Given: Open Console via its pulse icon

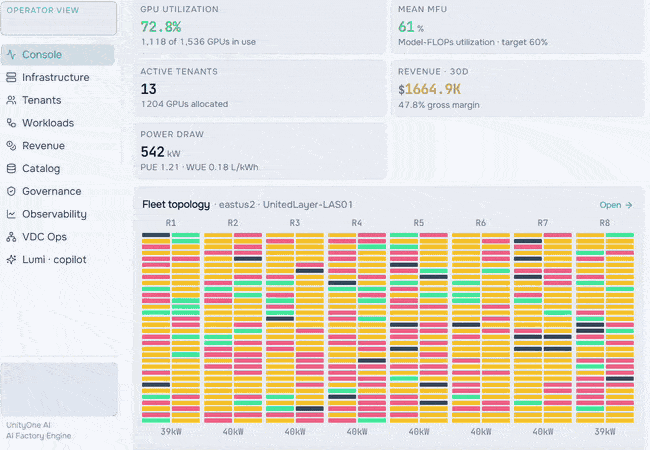Looking at the screenshot, I should (x=12, y=55).
